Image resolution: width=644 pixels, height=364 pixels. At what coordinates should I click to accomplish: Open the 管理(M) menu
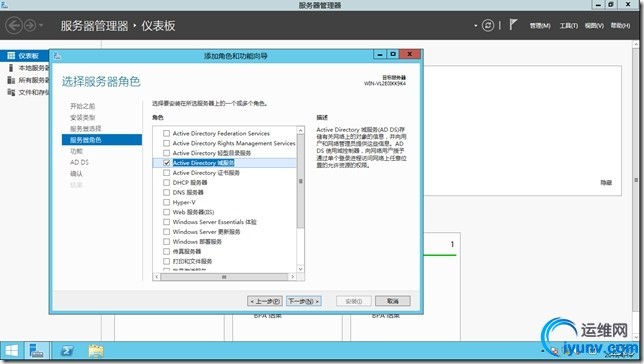(540, 25)
